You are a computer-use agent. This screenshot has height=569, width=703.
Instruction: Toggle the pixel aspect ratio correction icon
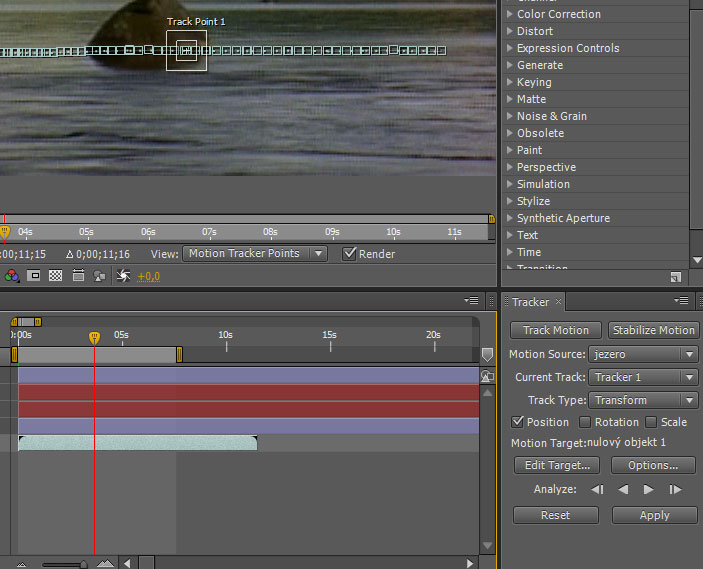[78, 275]
